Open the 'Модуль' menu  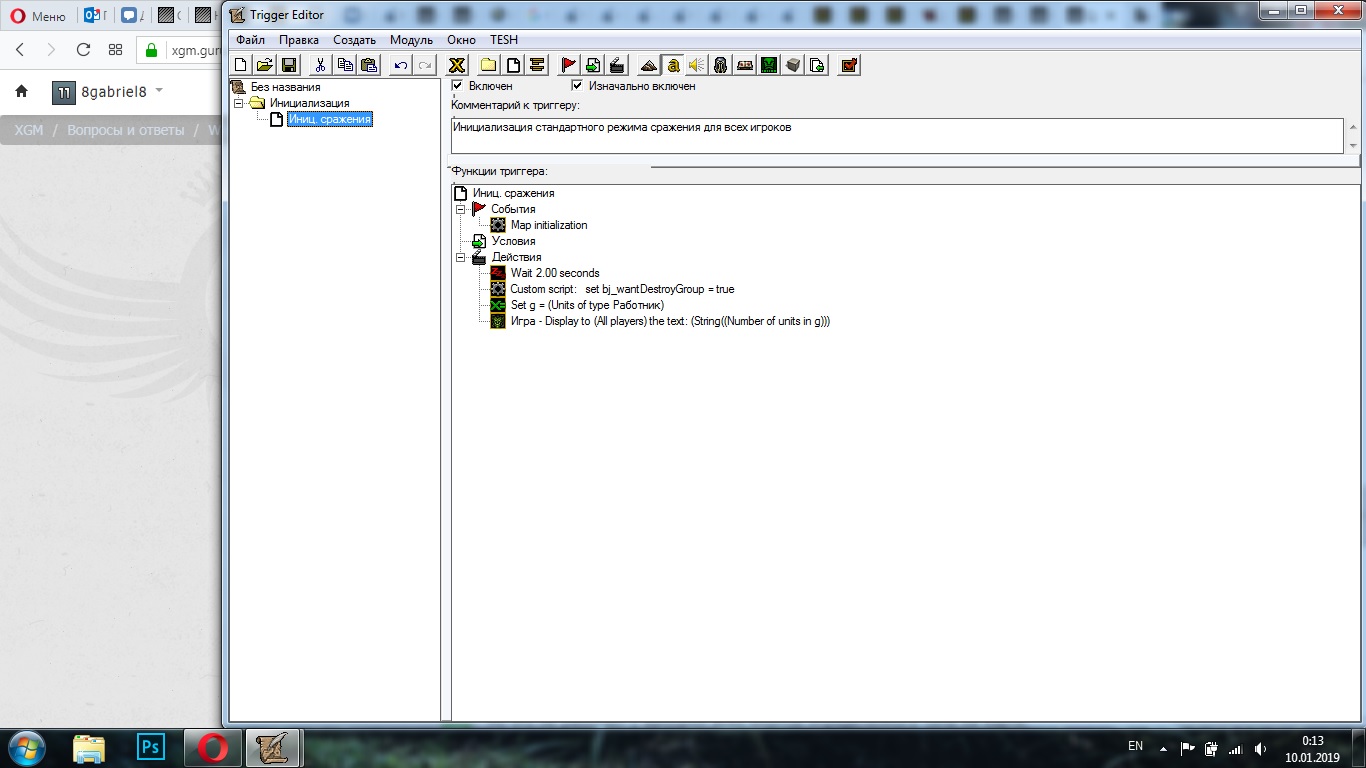pyautogui.click(x=411, y=40)
